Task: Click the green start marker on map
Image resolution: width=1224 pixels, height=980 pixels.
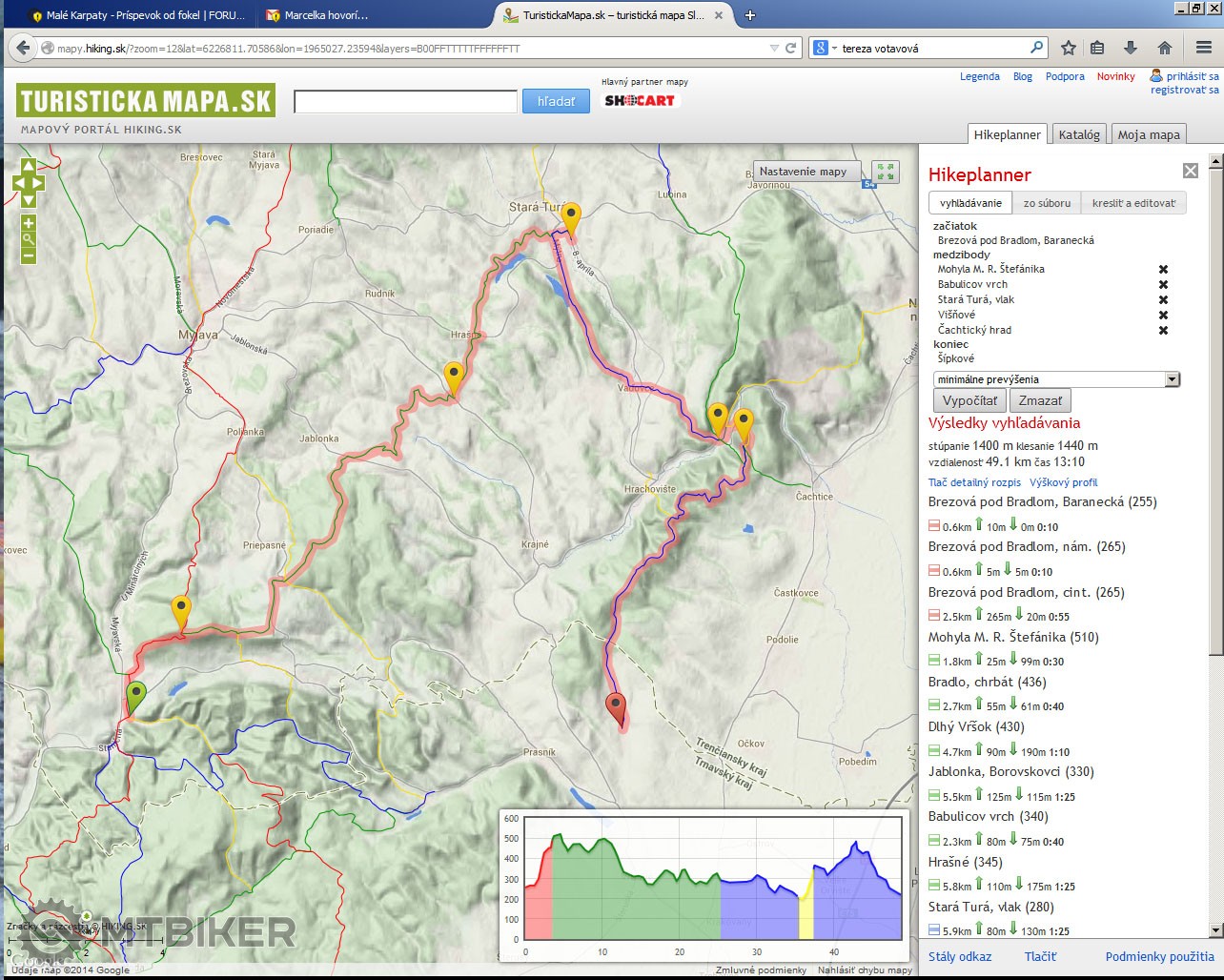Action: 136,695
